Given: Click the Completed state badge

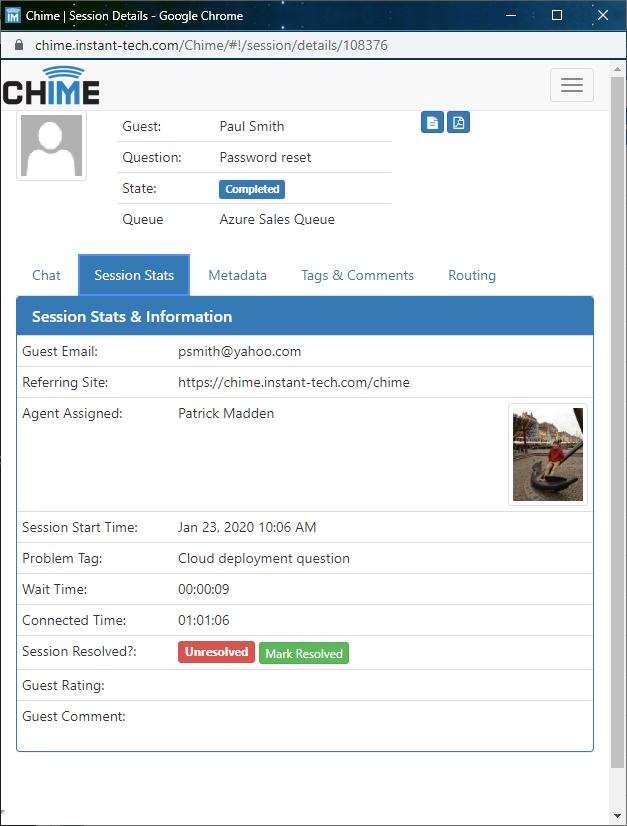Looking at the screenshot, I should click(x=252, y=189).
